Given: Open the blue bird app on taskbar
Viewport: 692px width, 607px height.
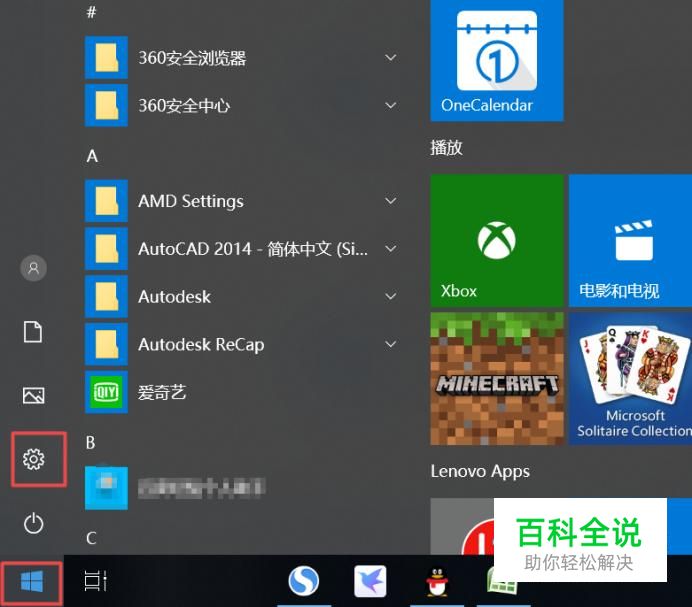Looking at the screenshot, I should (x=370, y=581).
